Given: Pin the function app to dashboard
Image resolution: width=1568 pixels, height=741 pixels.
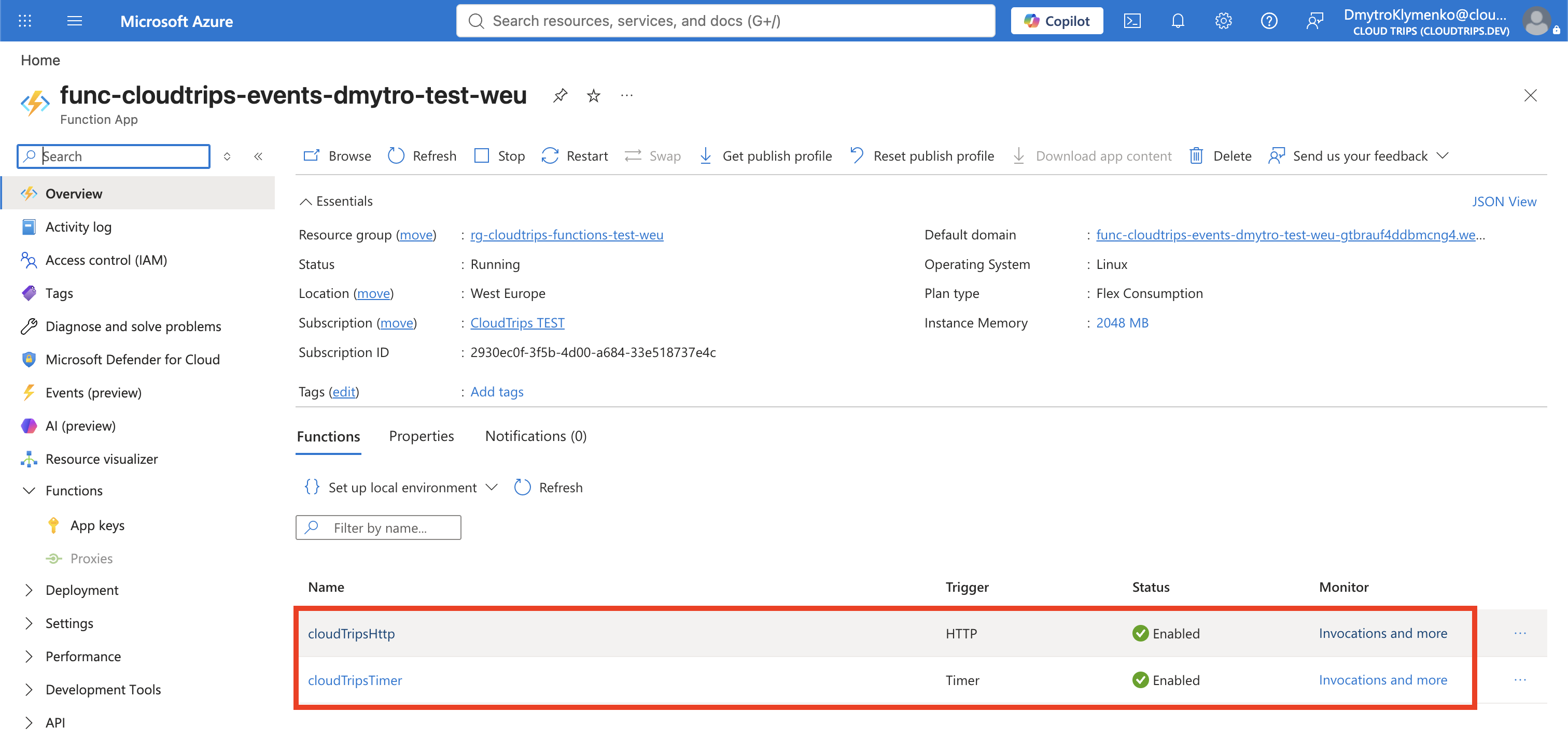Looking at the screenshot, I should [560, 95].
